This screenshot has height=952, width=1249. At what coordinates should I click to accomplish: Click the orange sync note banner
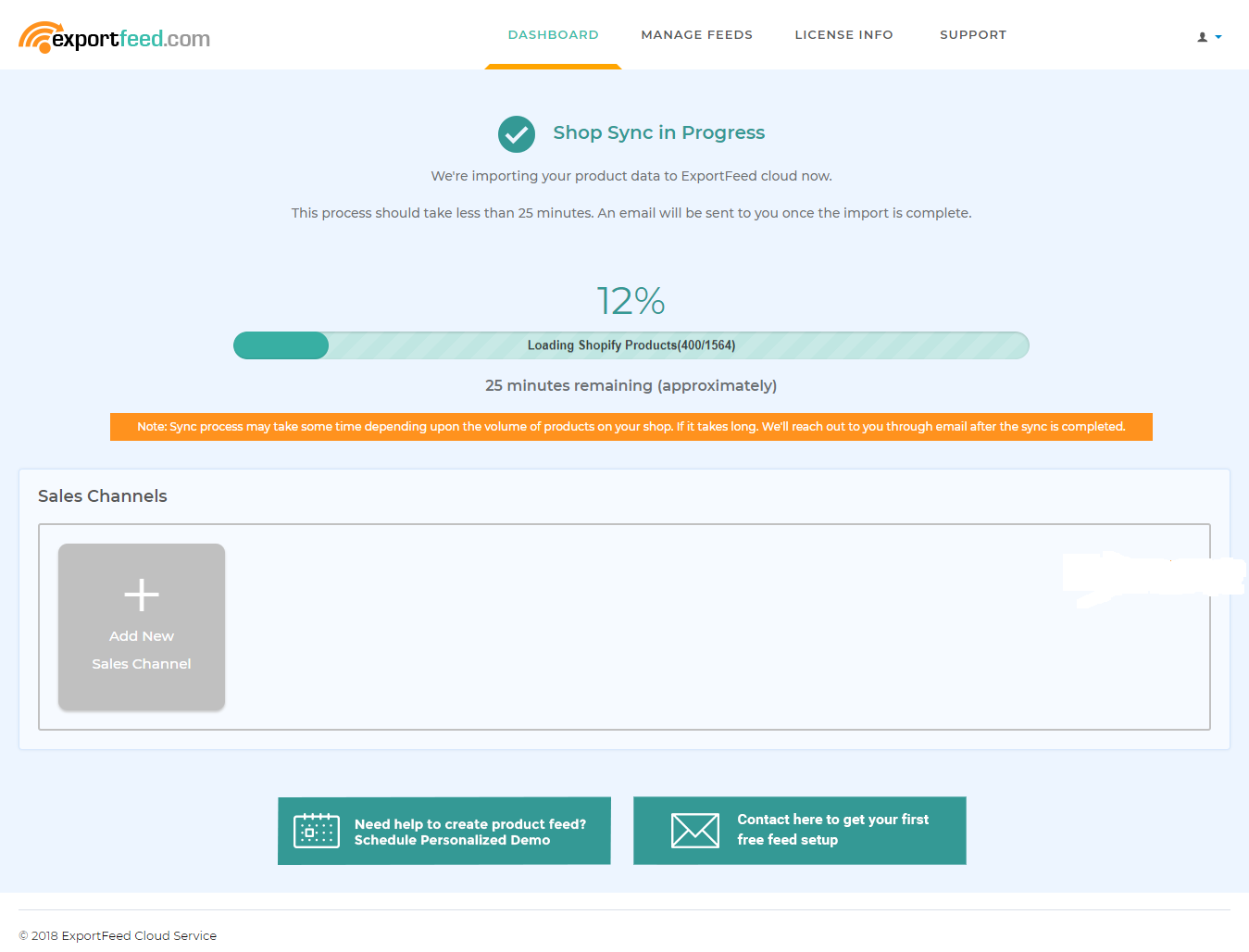point(631,427)
